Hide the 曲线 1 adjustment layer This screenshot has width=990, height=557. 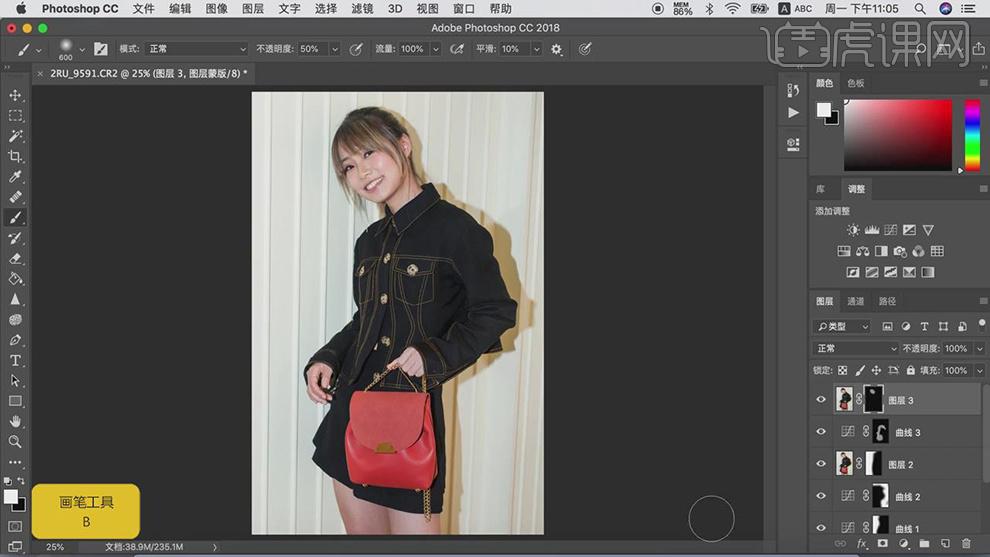(821, 527)
